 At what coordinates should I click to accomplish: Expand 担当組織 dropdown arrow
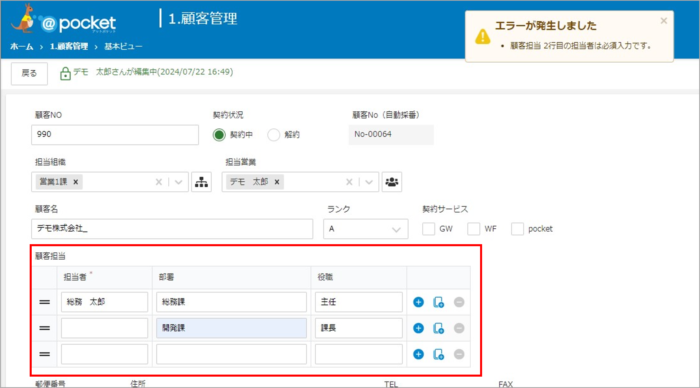point(179,182)
